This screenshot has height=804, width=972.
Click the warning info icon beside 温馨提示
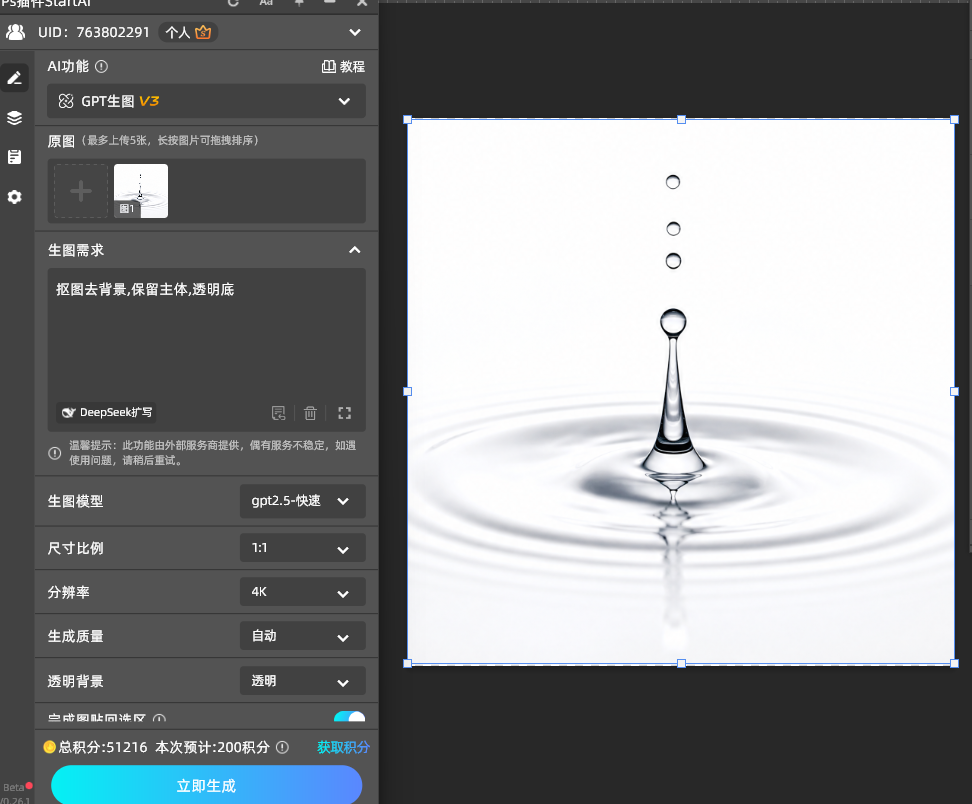tap(55, 453)
